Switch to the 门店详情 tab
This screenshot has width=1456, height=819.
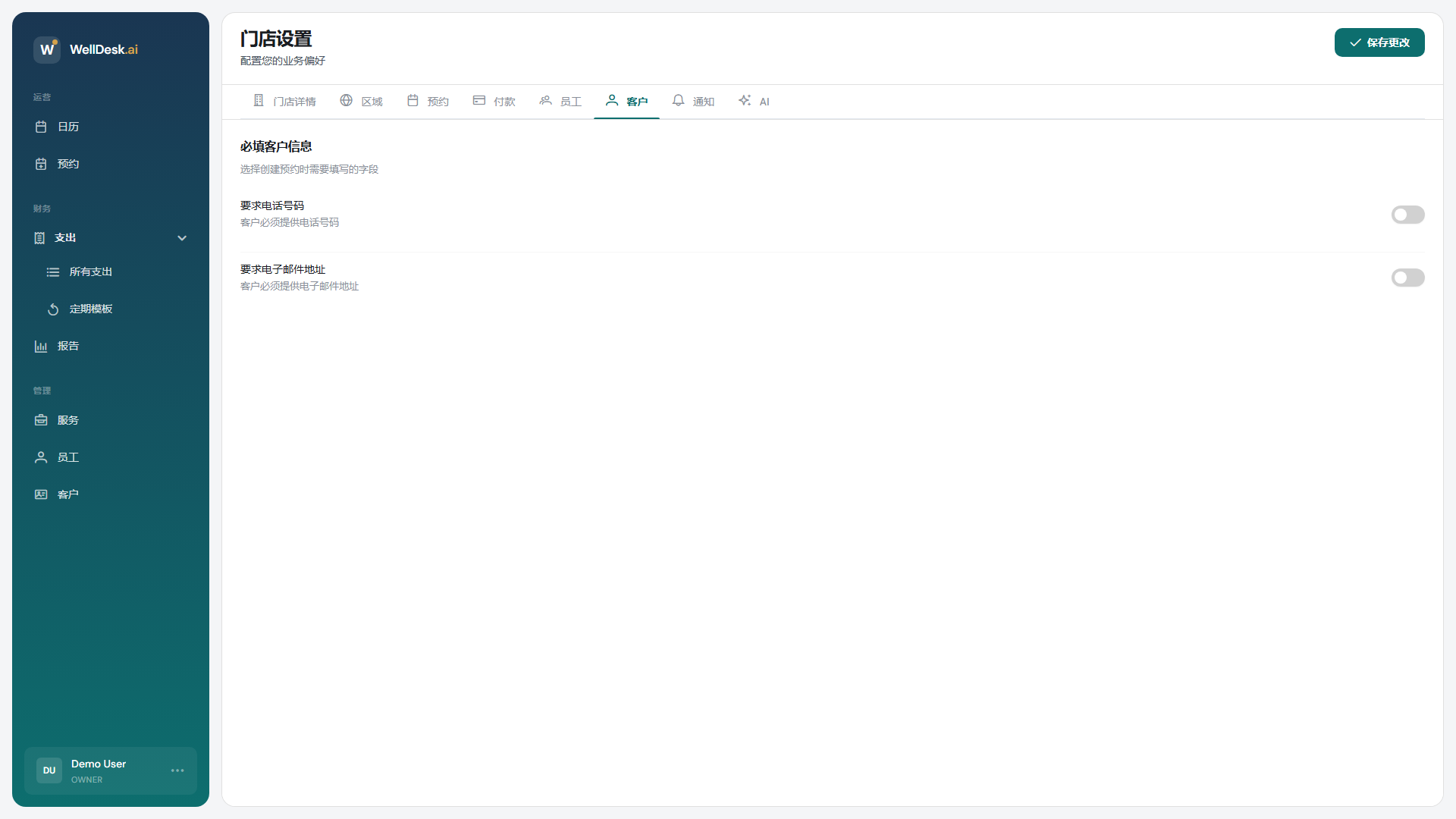(x=284, y=101)
